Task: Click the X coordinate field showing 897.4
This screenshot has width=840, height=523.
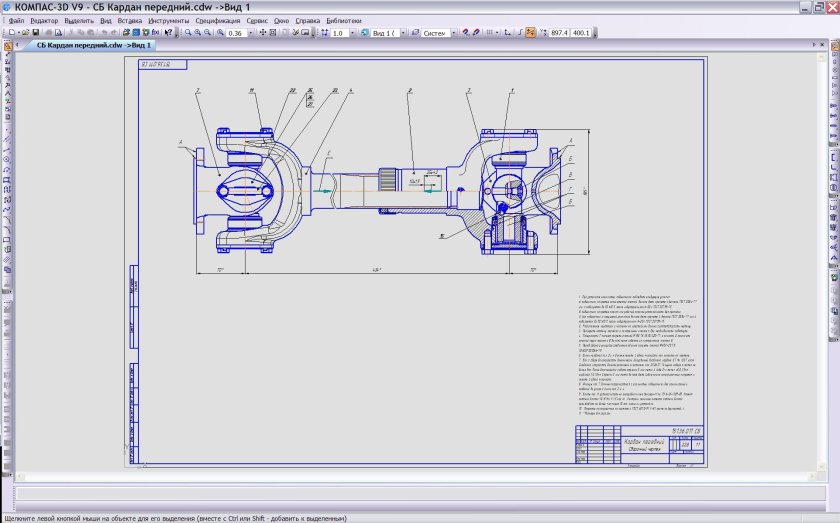Action: pyautogui.click(x=559, y=33)
